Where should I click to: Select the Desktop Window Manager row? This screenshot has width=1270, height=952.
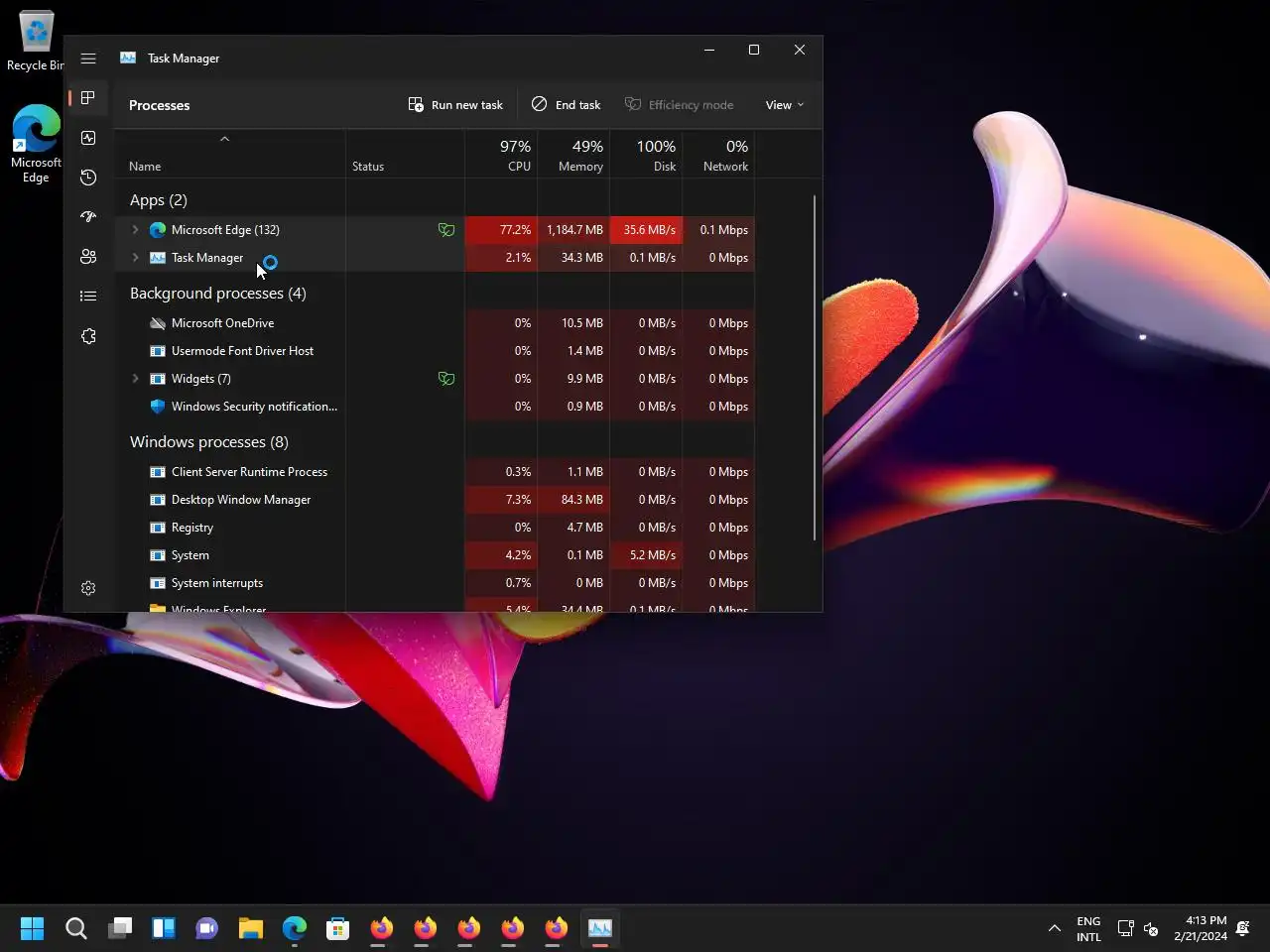435,500
